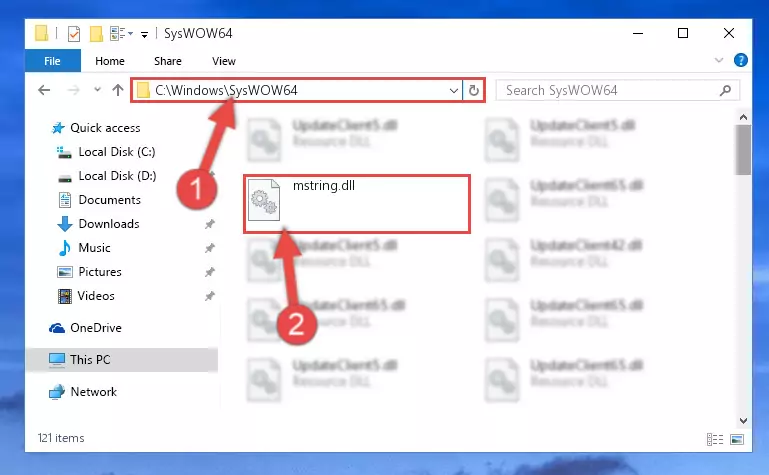Open recent locations dropdown arrow
This screenshot has height=475, width=769.
tap(97, 90)
